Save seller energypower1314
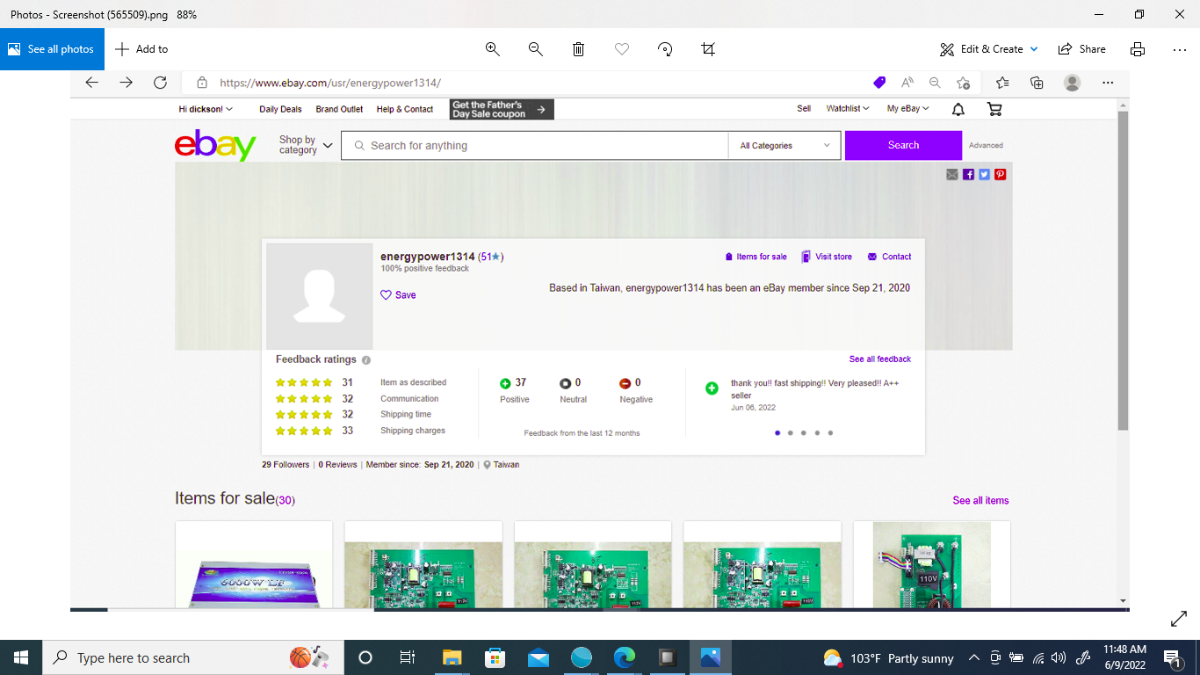1200x675 pixels. click(x=398, y=295)
